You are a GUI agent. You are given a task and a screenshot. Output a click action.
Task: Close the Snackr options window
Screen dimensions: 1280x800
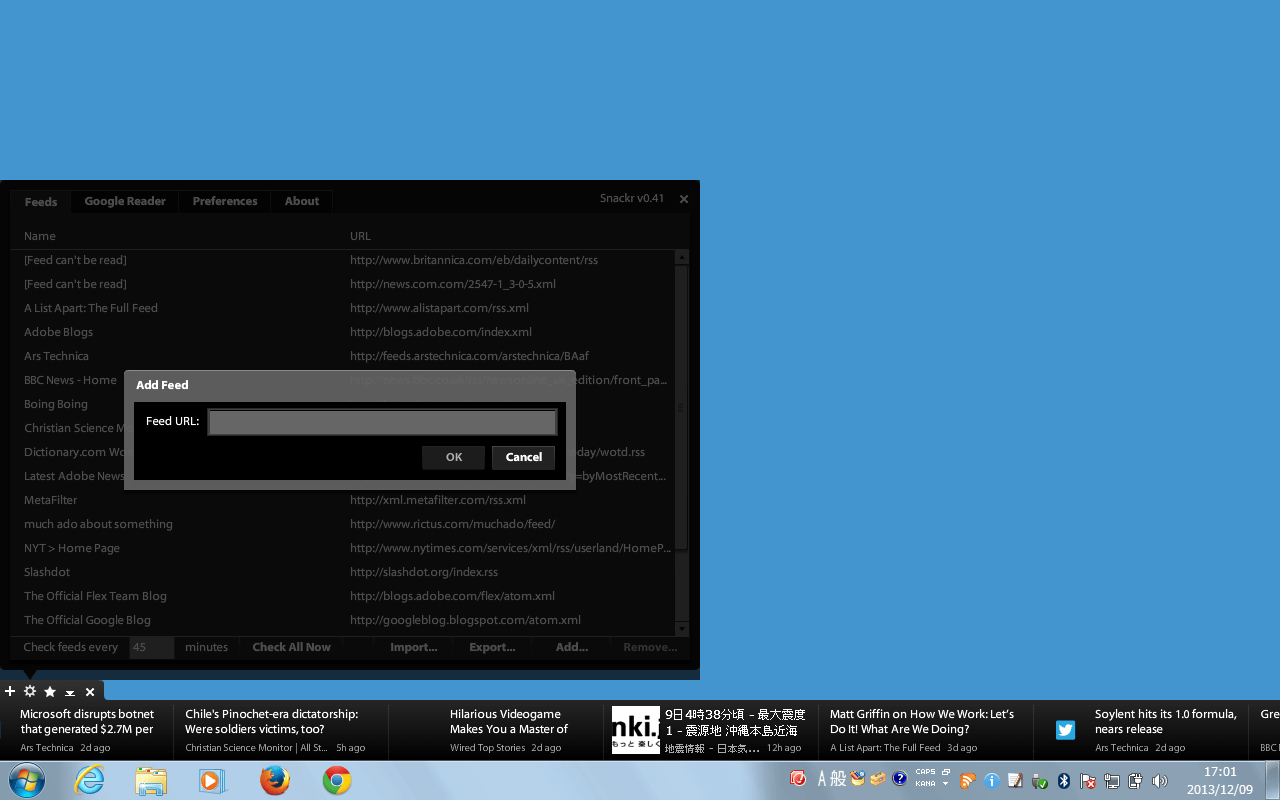684,199
